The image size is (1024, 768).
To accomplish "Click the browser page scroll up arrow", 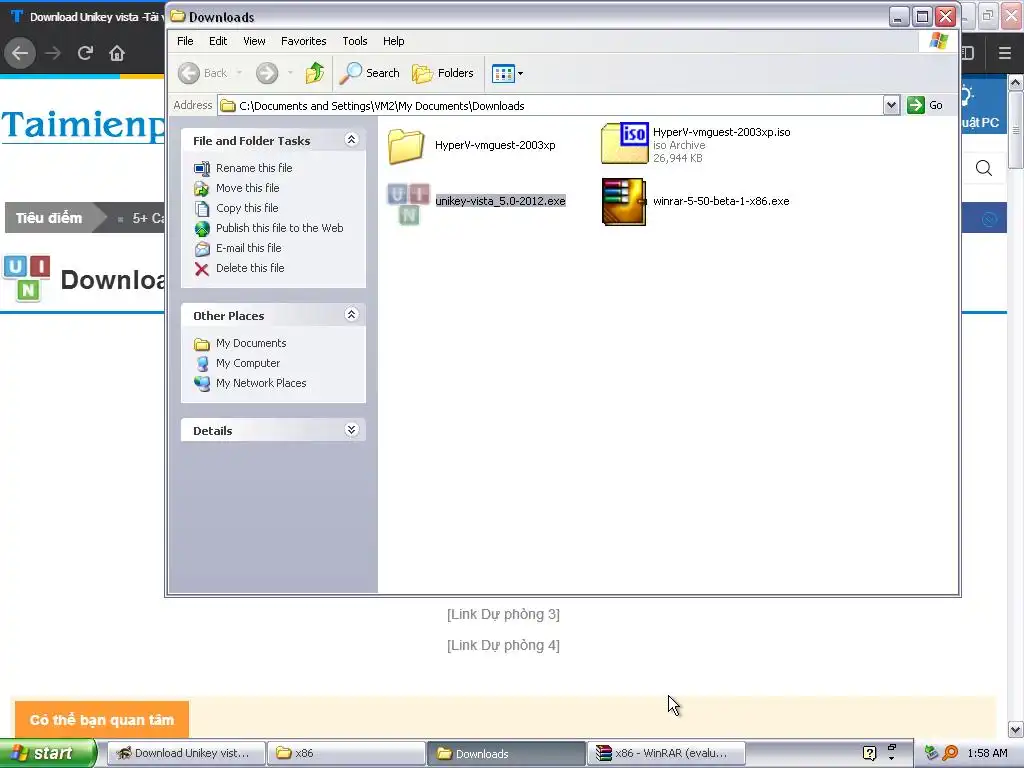I will point(1016,83).
